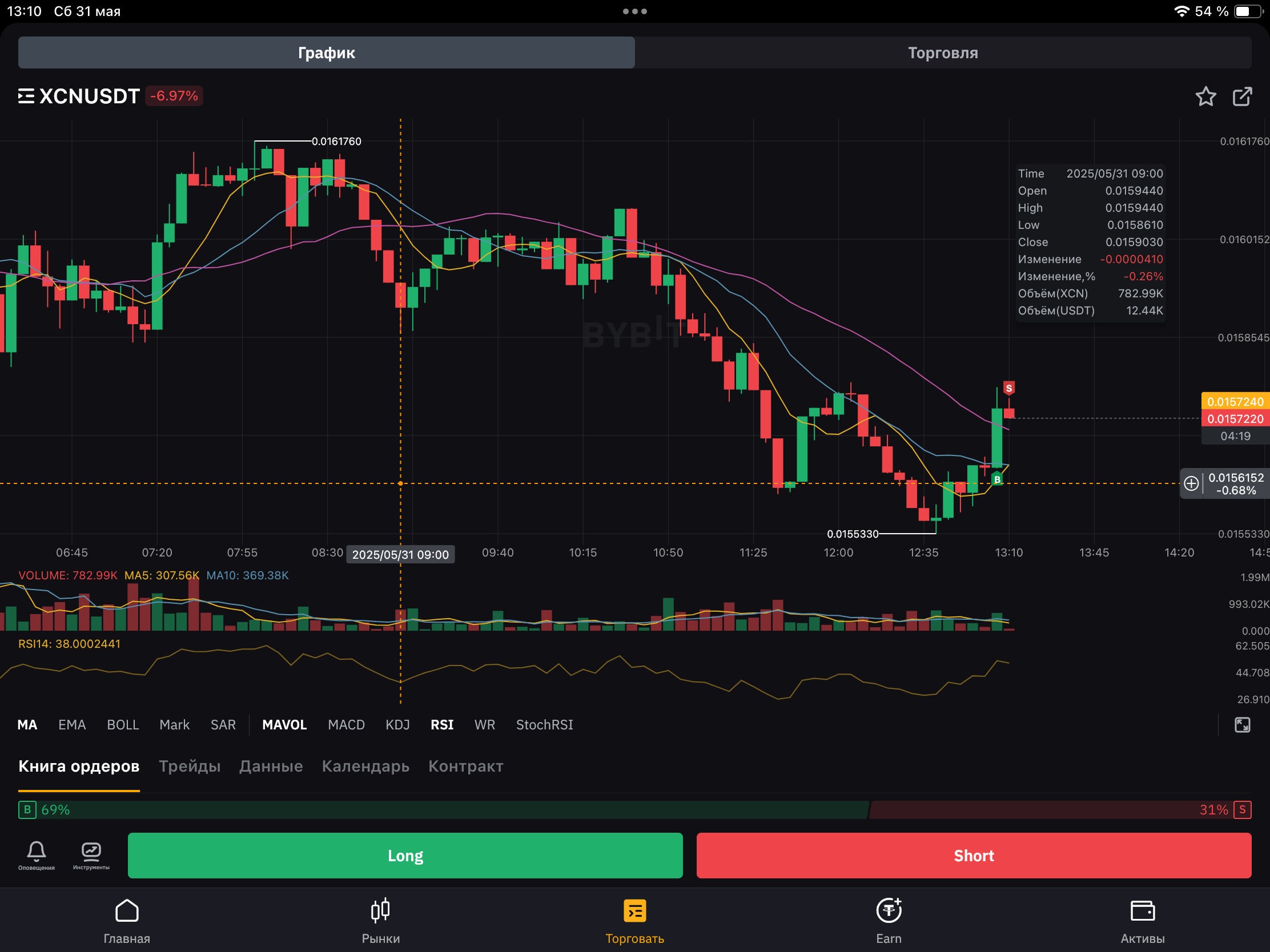Screen dimensions: 1270x952
Task: Tap the red S sell marker on chart
Action: coord(1008,389)
